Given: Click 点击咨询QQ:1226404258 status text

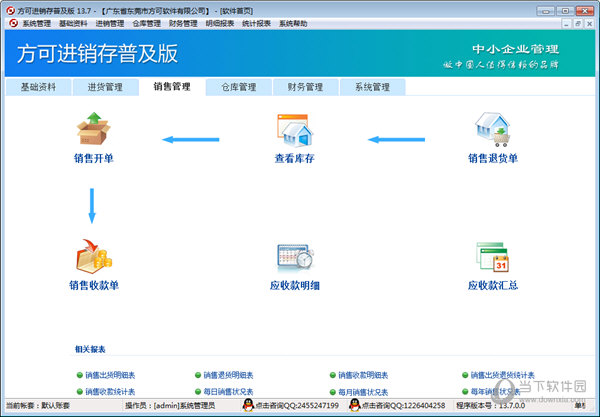Looking at the screenshot, I should click(403, 405).
